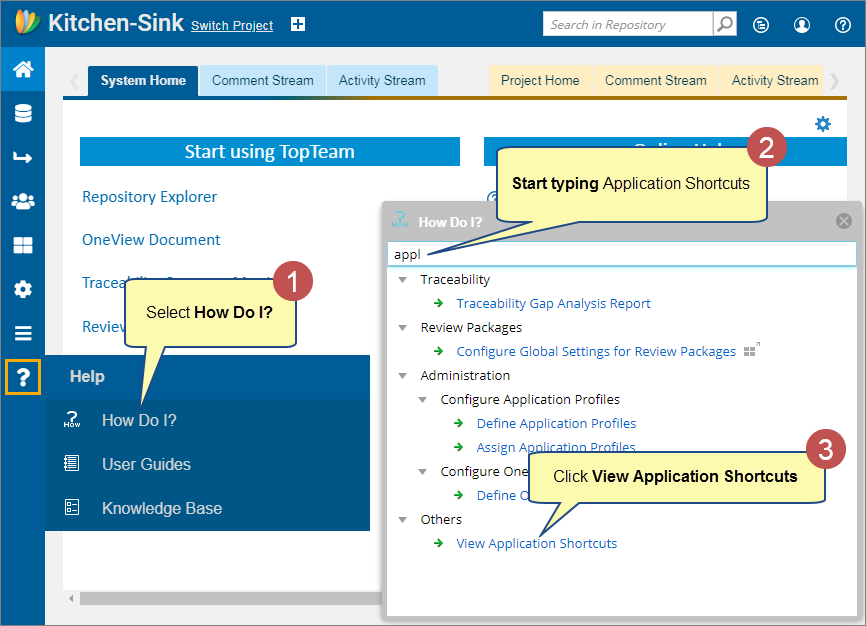This screenshot has width=866, height=626.
Task: Click the hamburger menu icon in the sidebar
Action: click(x=23, y=333)
